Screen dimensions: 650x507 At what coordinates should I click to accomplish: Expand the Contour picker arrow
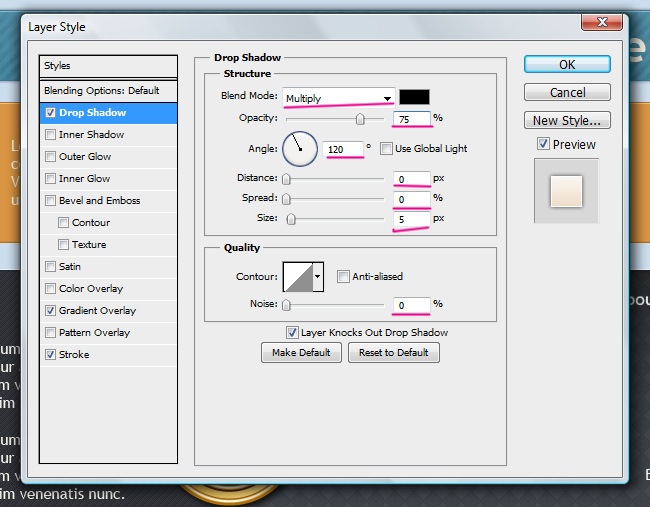pos(319,276)
